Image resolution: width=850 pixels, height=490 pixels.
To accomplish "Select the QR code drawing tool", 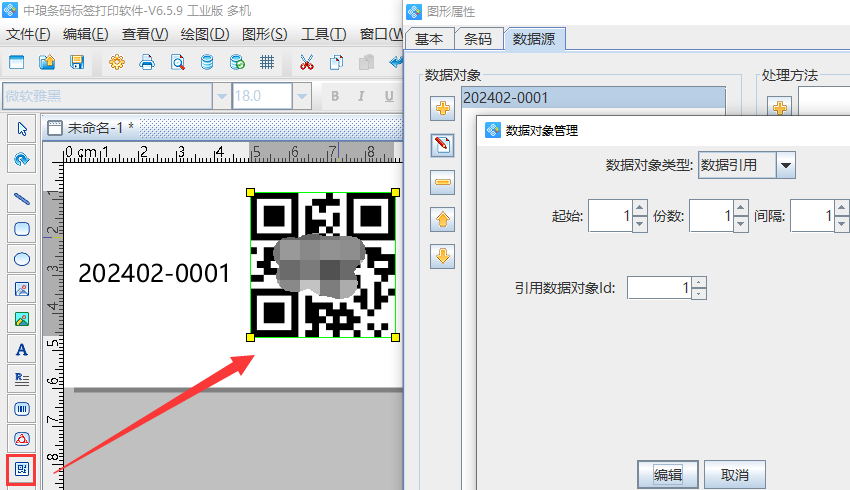I will pyautogui.click(x=22, y=468).
